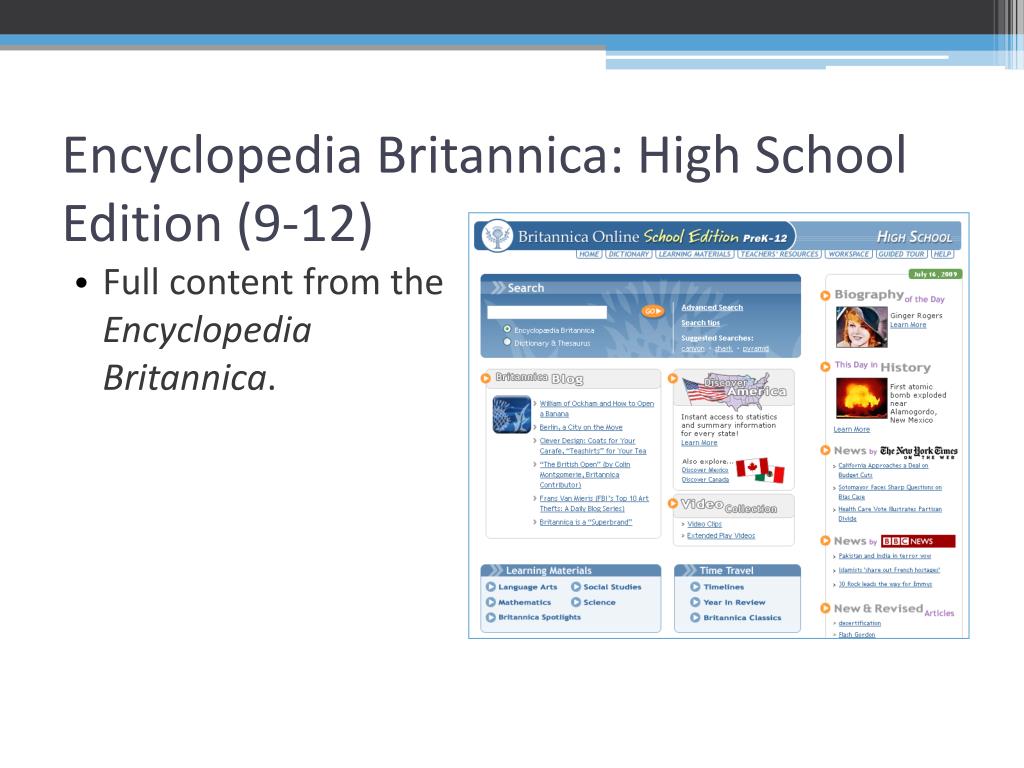The height and width of the screenshot is (768, 1024).
Task: Open the TEACHERS' RESOURCES tab
Action: pos(779,254)
